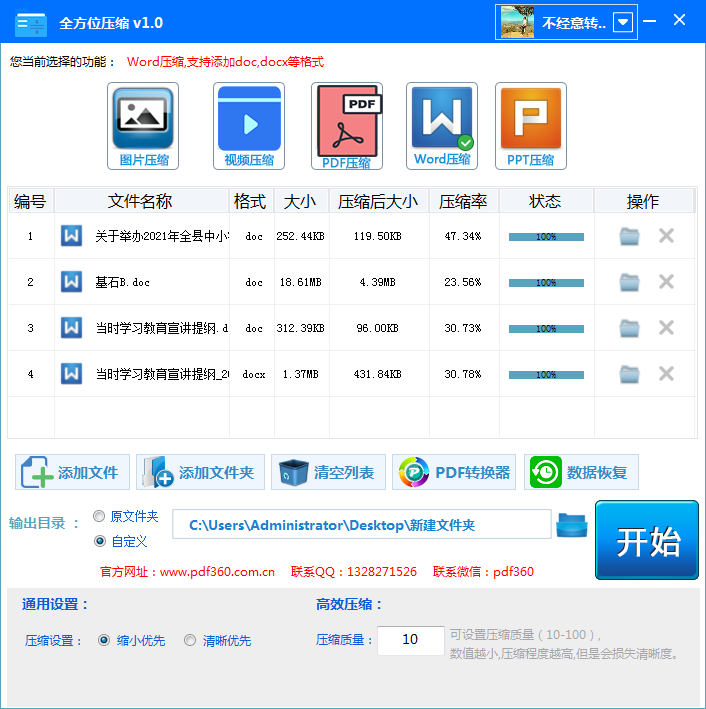Select the PDF压缩 compression icon
This screenshot has height=709, width=706.
[x=347, y=126]
